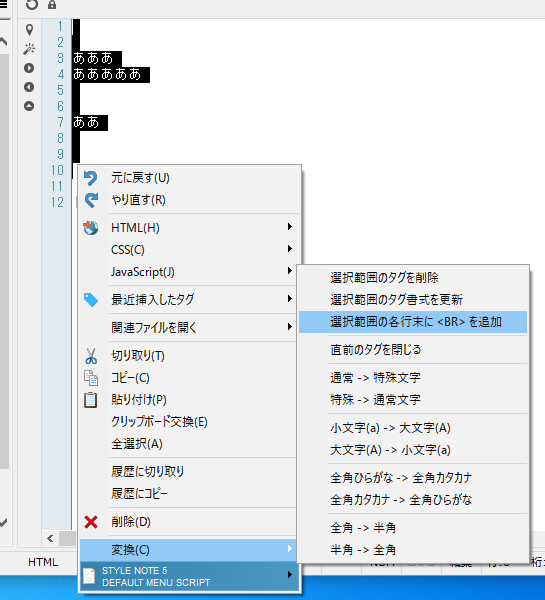Choose 選択範囲のタグ書式を更新 in submenu

[413, 300]
